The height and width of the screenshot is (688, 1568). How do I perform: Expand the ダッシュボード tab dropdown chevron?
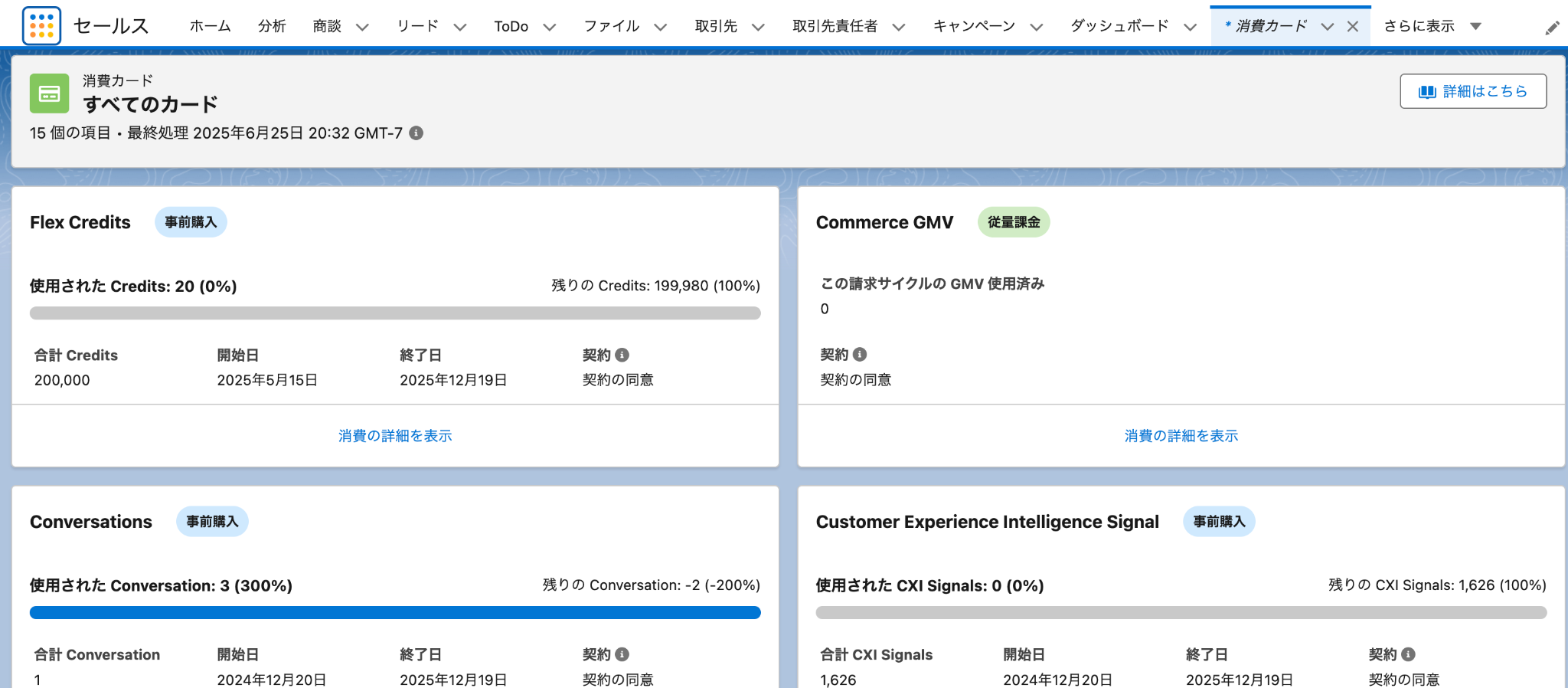pyautogui.click(x=1190, y=27)
